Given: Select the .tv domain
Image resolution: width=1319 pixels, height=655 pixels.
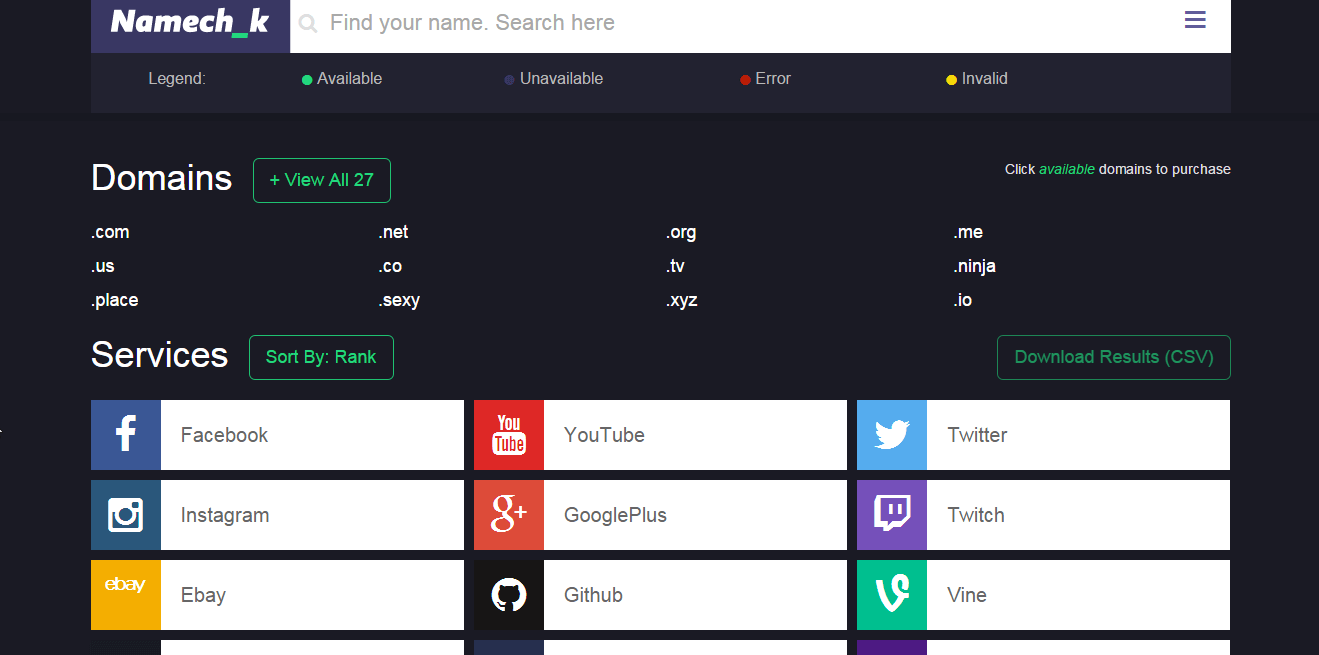Looking at the screenshot, I should [x=676, y=266].
